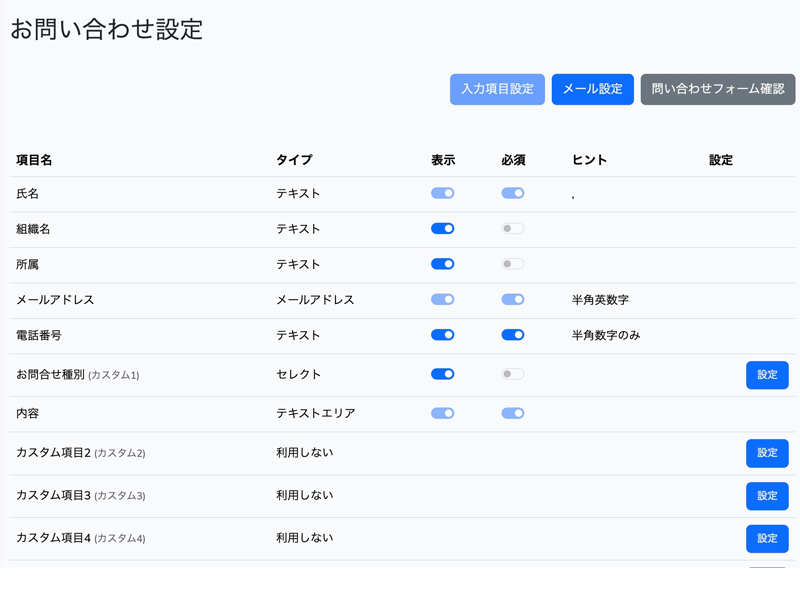Enable 必須 for お問合せ種別
This screenshot has height=600, width=800.
coord(512,374)
